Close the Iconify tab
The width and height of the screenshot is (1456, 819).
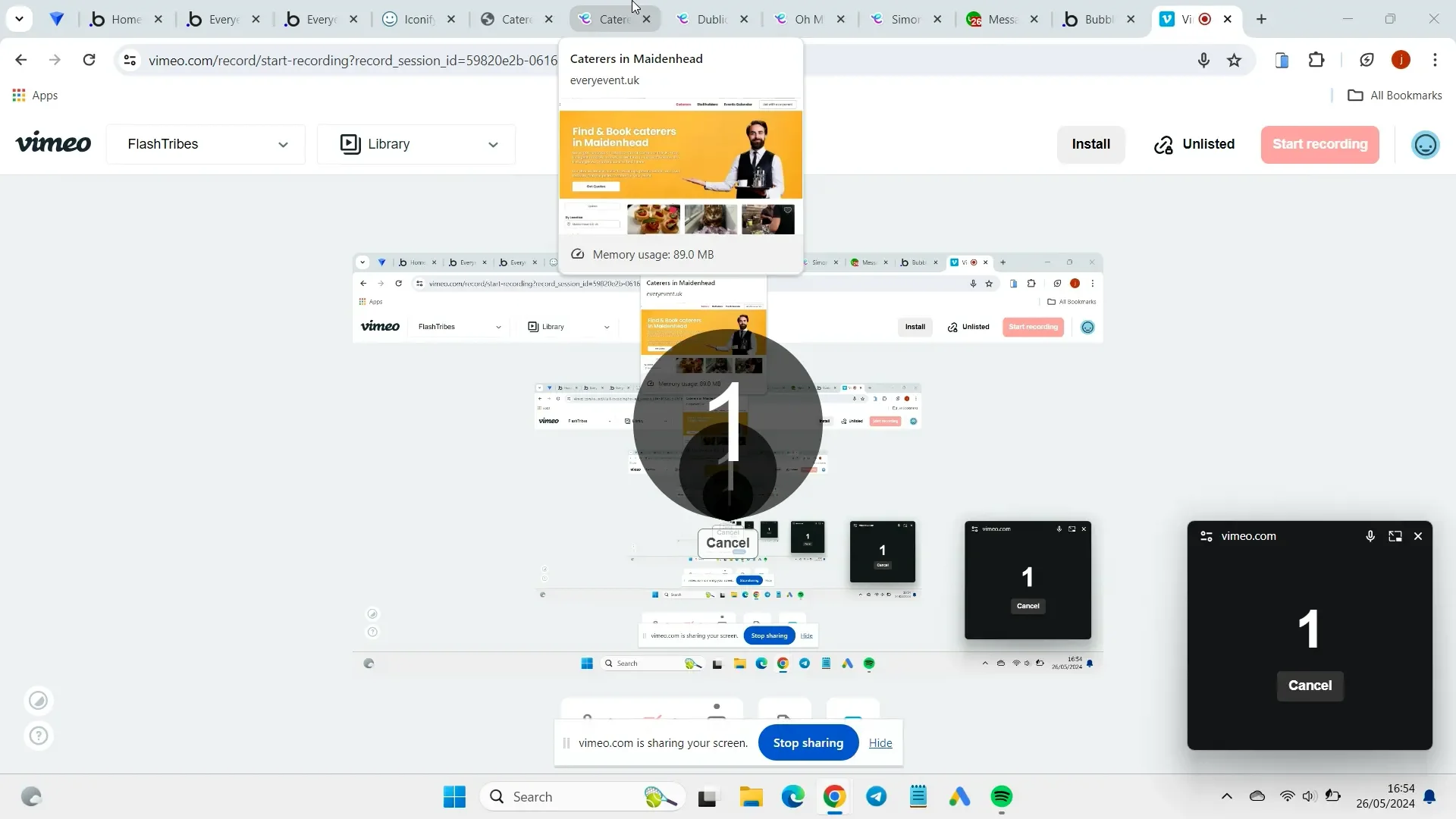pyautogui.click(x=451, y=19)
